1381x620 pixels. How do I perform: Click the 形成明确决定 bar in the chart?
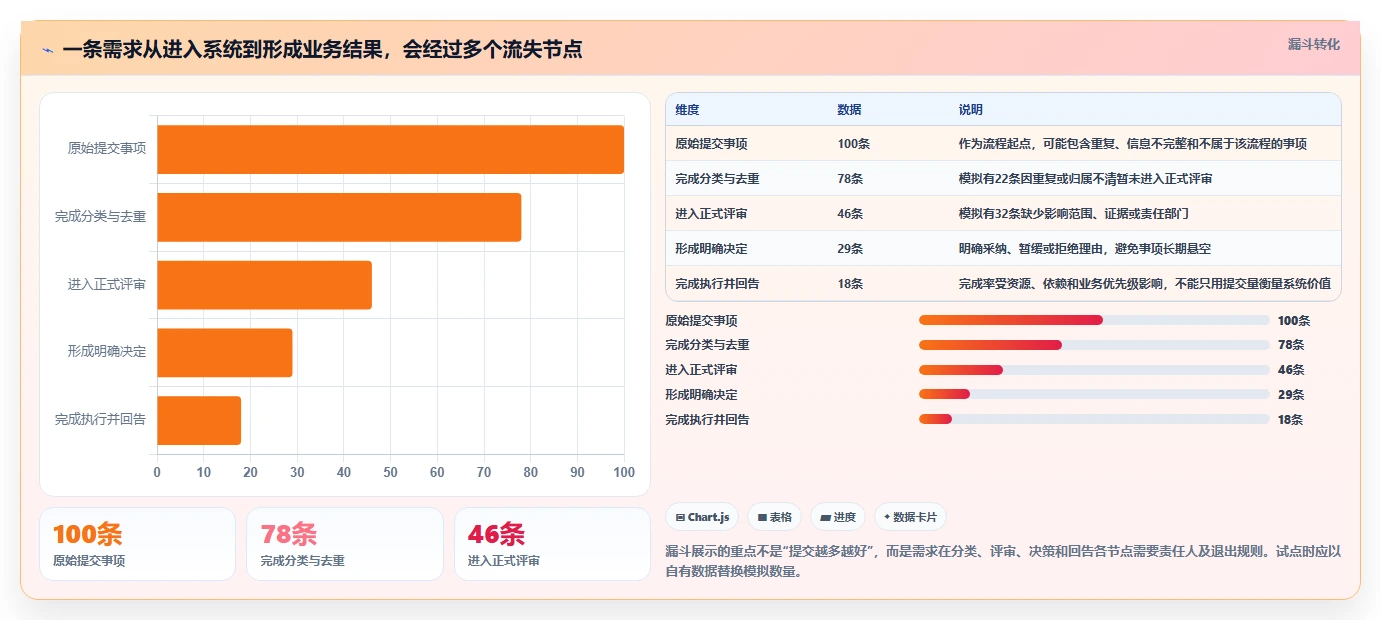(x=224, y=352)
